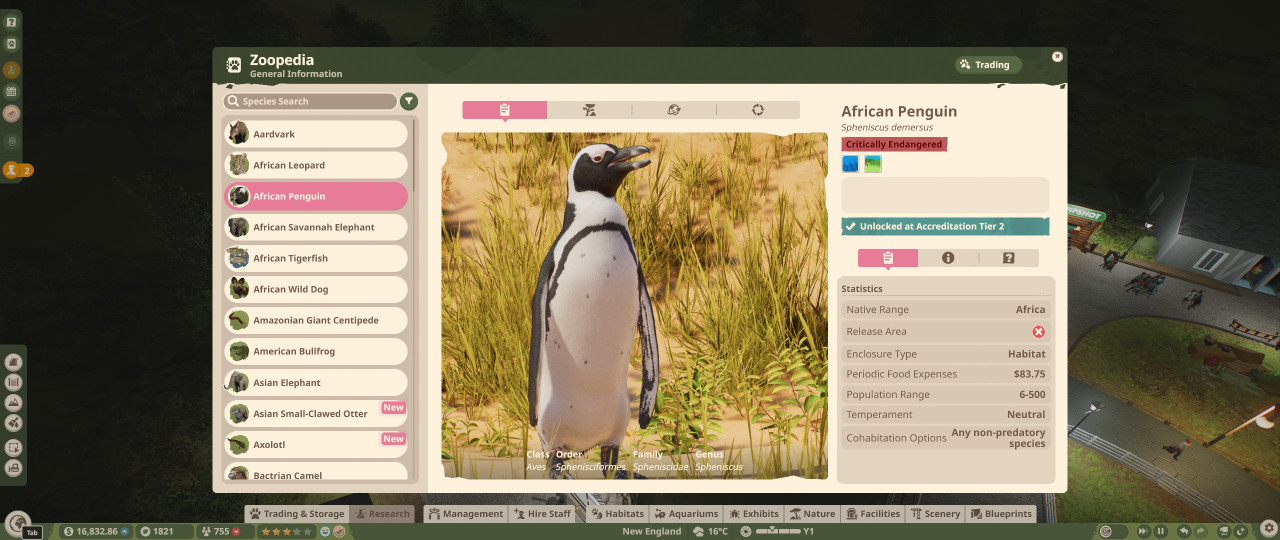Click the filter funnel icon beside Species Search

coord(409,101)
